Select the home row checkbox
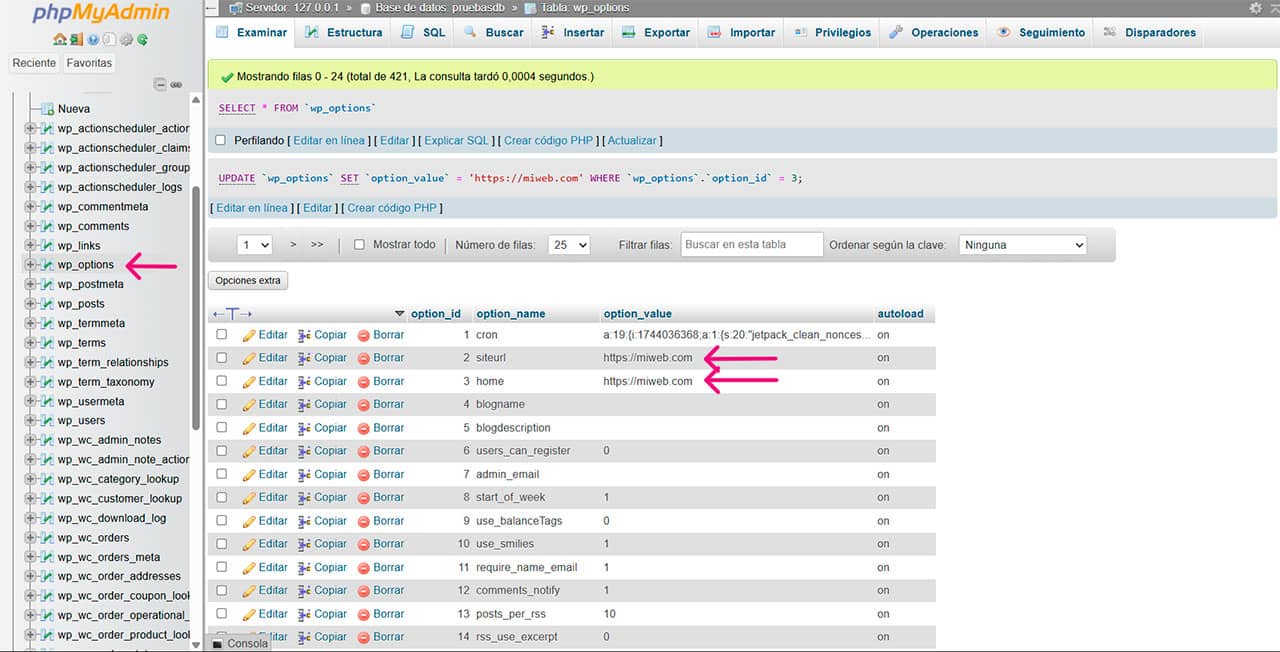Image resolution: width=1280 pixels, height=652 pixels. (x=222, y=382)
